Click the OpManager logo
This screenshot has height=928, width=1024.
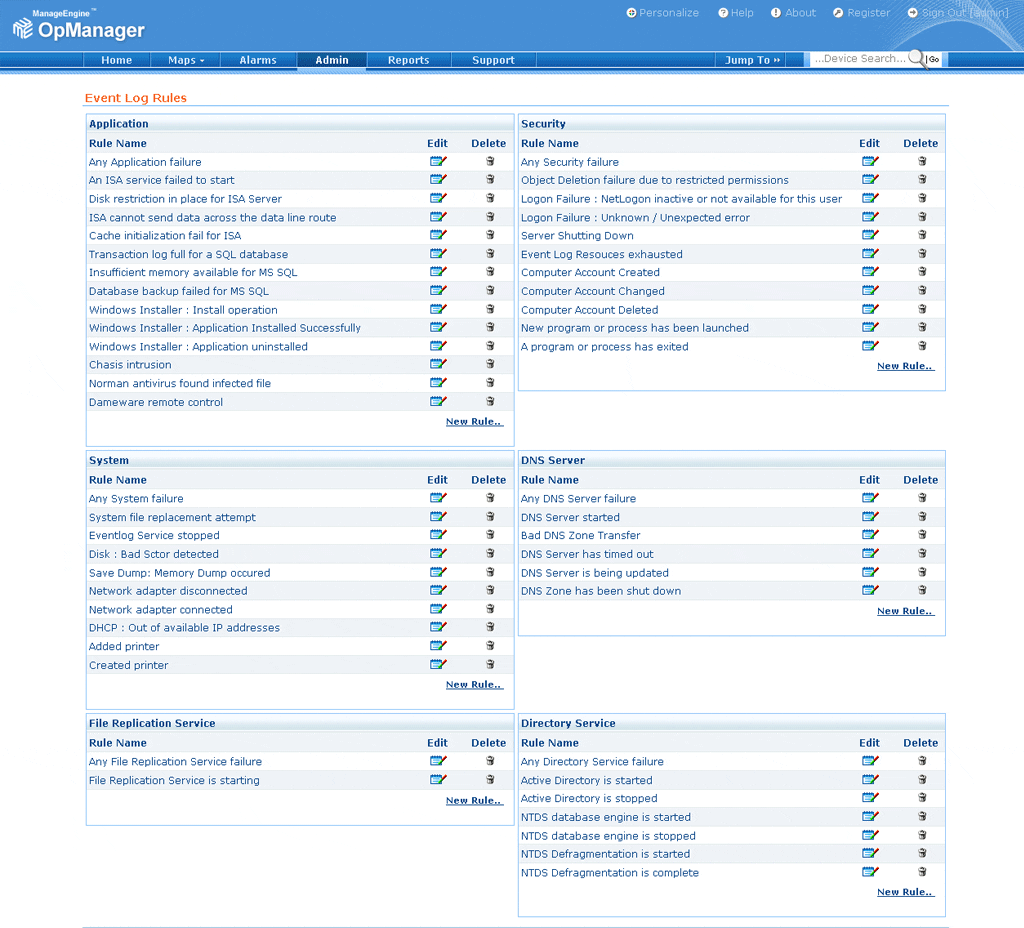tap(79, 26)
